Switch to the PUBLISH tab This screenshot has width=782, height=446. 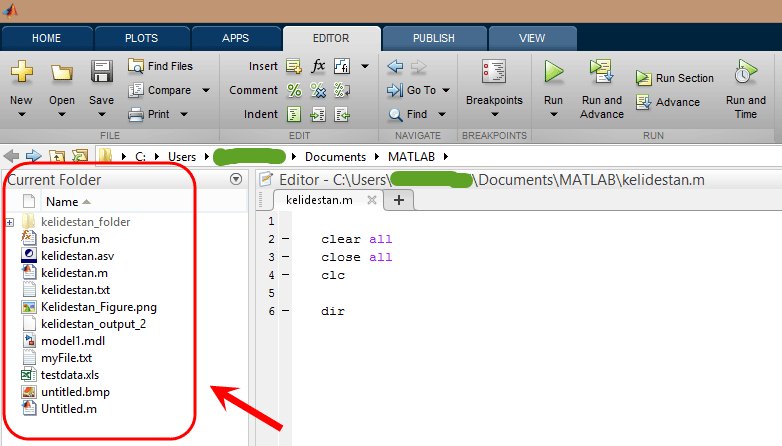pyautogui.click(x=434, y=38)
